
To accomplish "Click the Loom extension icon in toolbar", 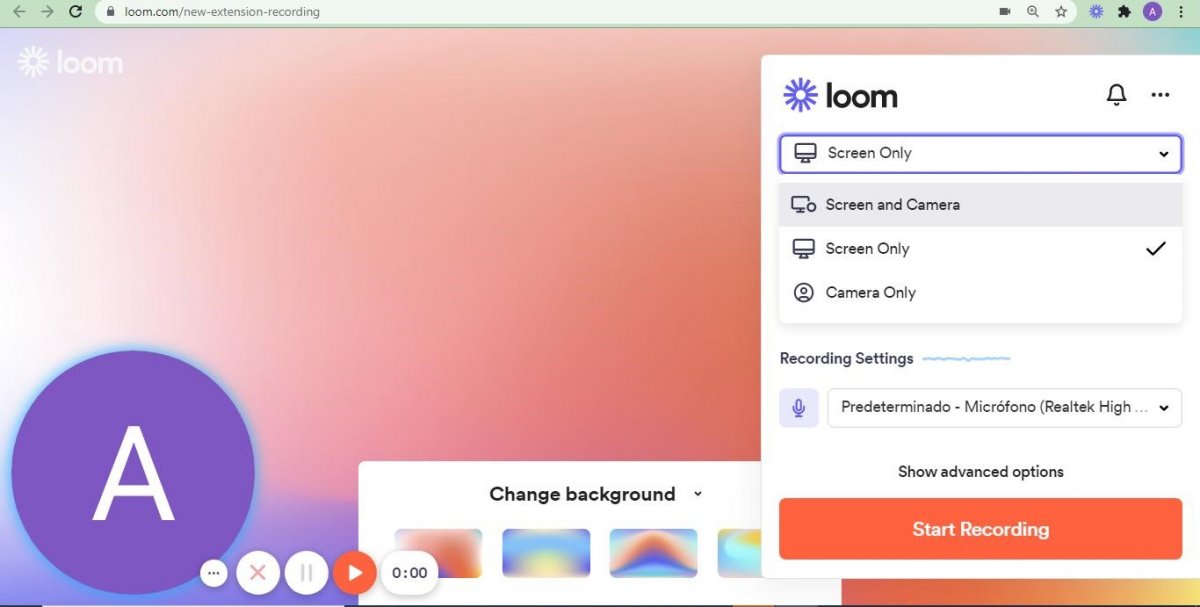I will [x=1096, y=12].
